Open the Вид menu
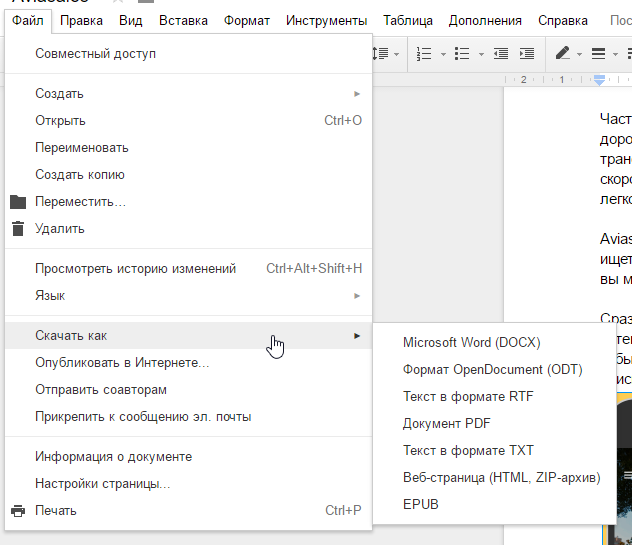The height and width of the screenshot is (545, 632). click(131, 20)
